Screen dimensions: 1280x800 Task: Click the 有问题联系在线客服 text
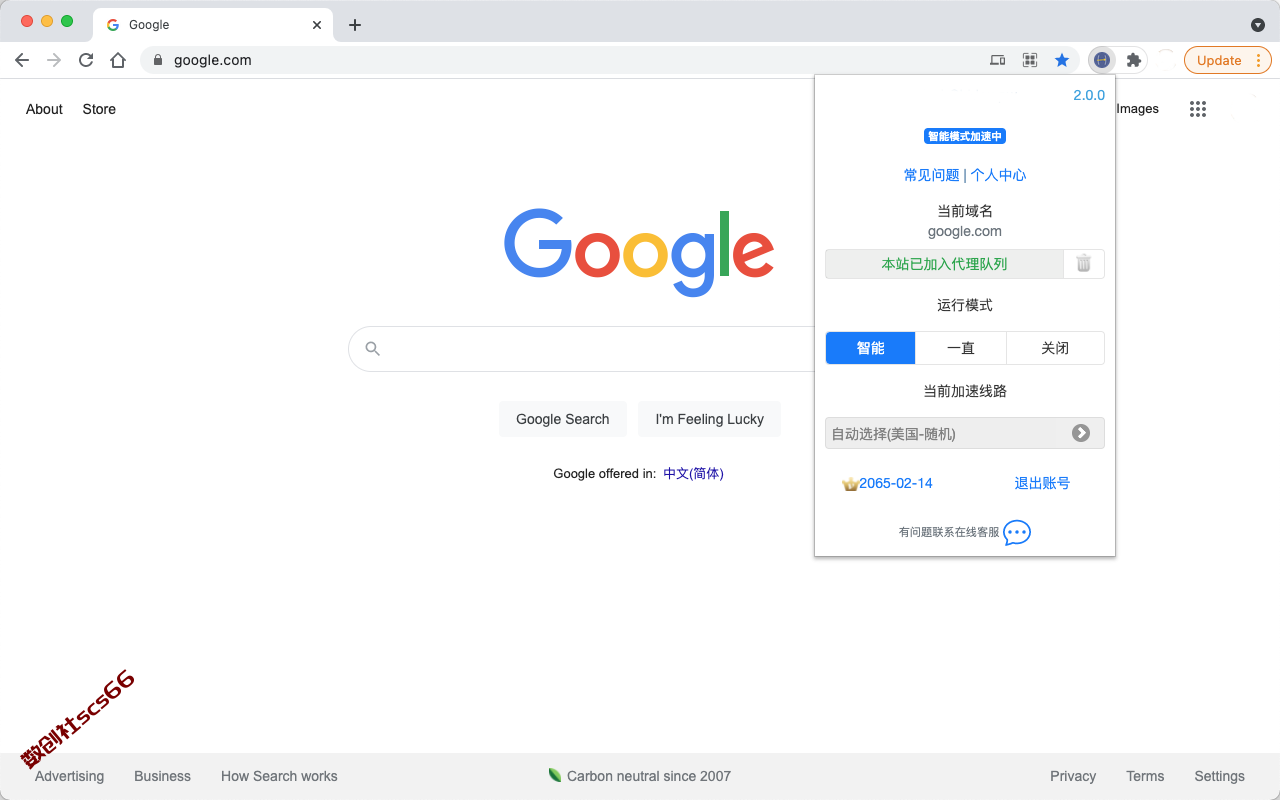(x=949, y=532)
